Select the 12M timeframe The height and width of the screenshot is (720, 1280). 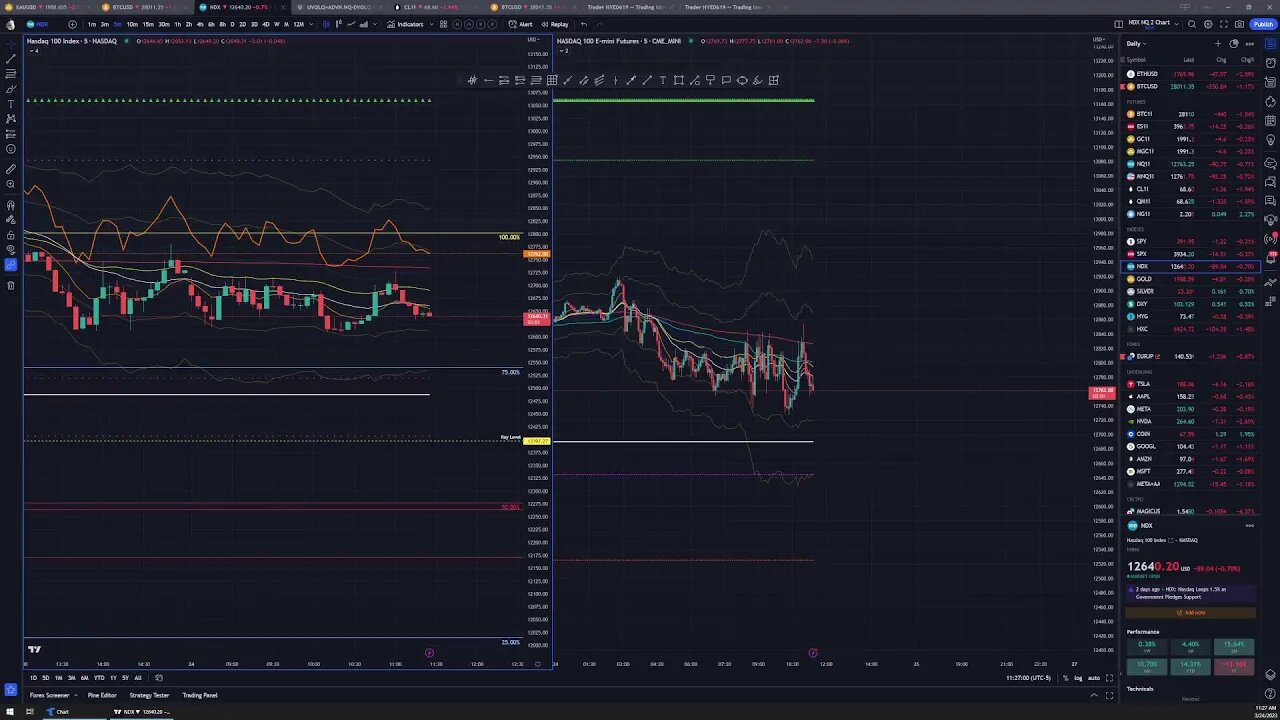(x=298, y=24)
